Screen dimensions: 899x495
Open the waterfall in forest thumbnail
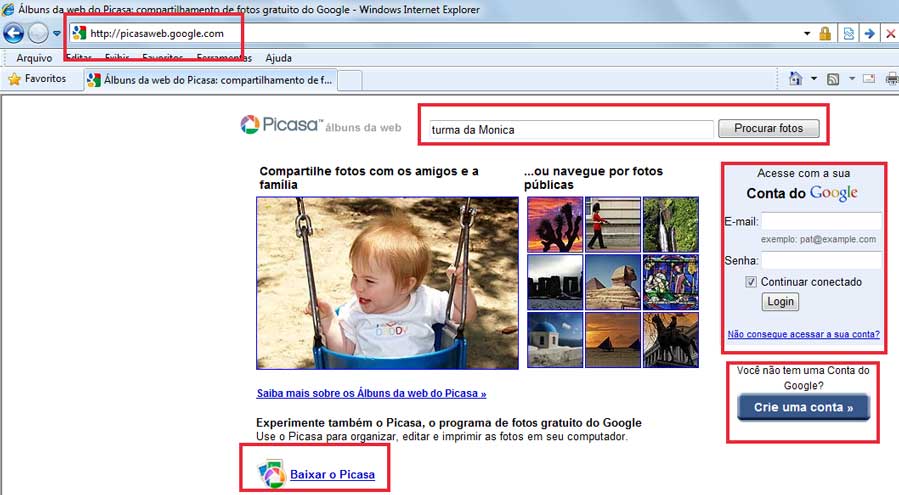[671, 225]
